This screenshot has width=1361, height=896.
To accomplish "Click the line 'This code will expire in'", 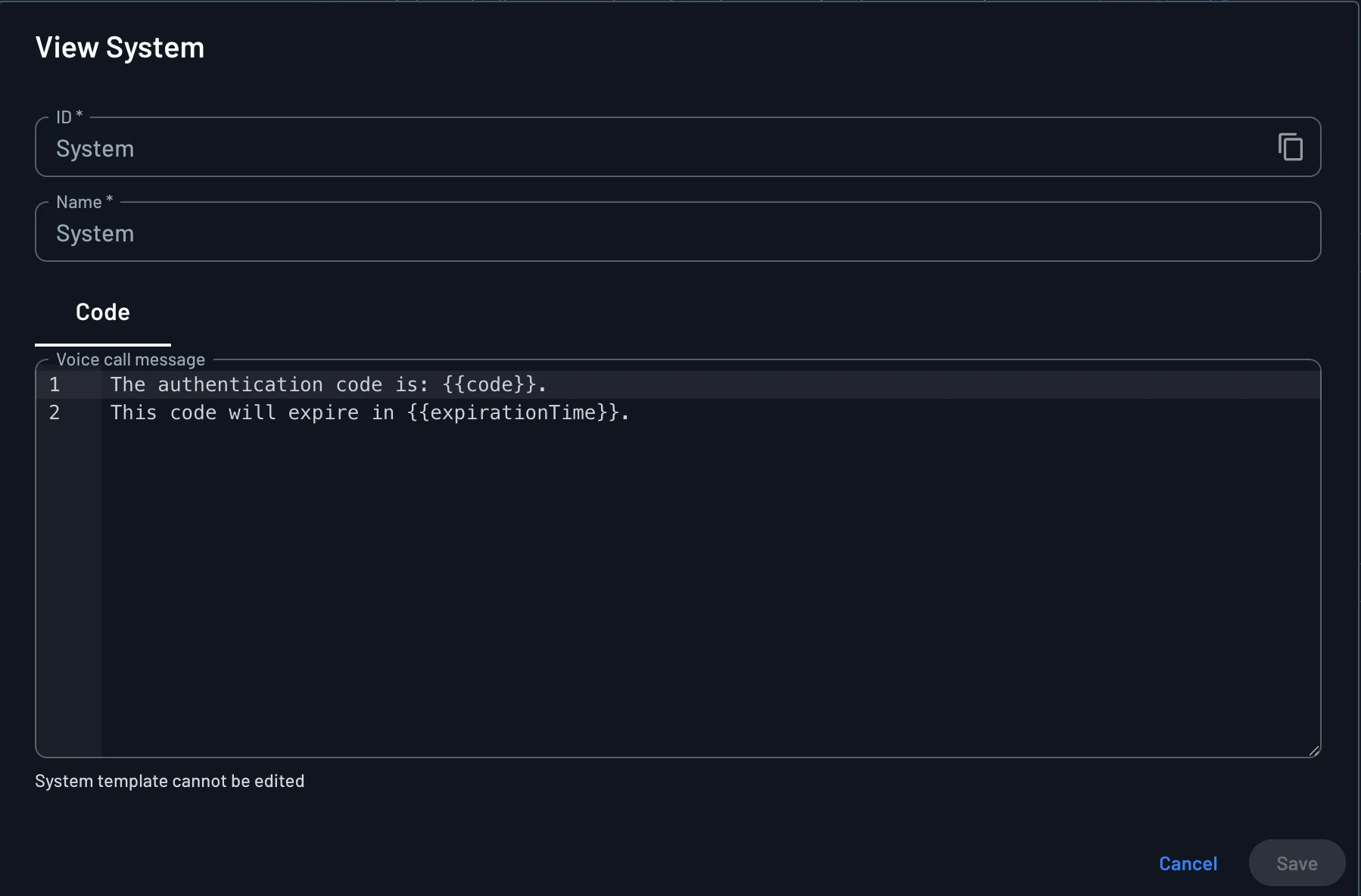I will coord(370,412).
